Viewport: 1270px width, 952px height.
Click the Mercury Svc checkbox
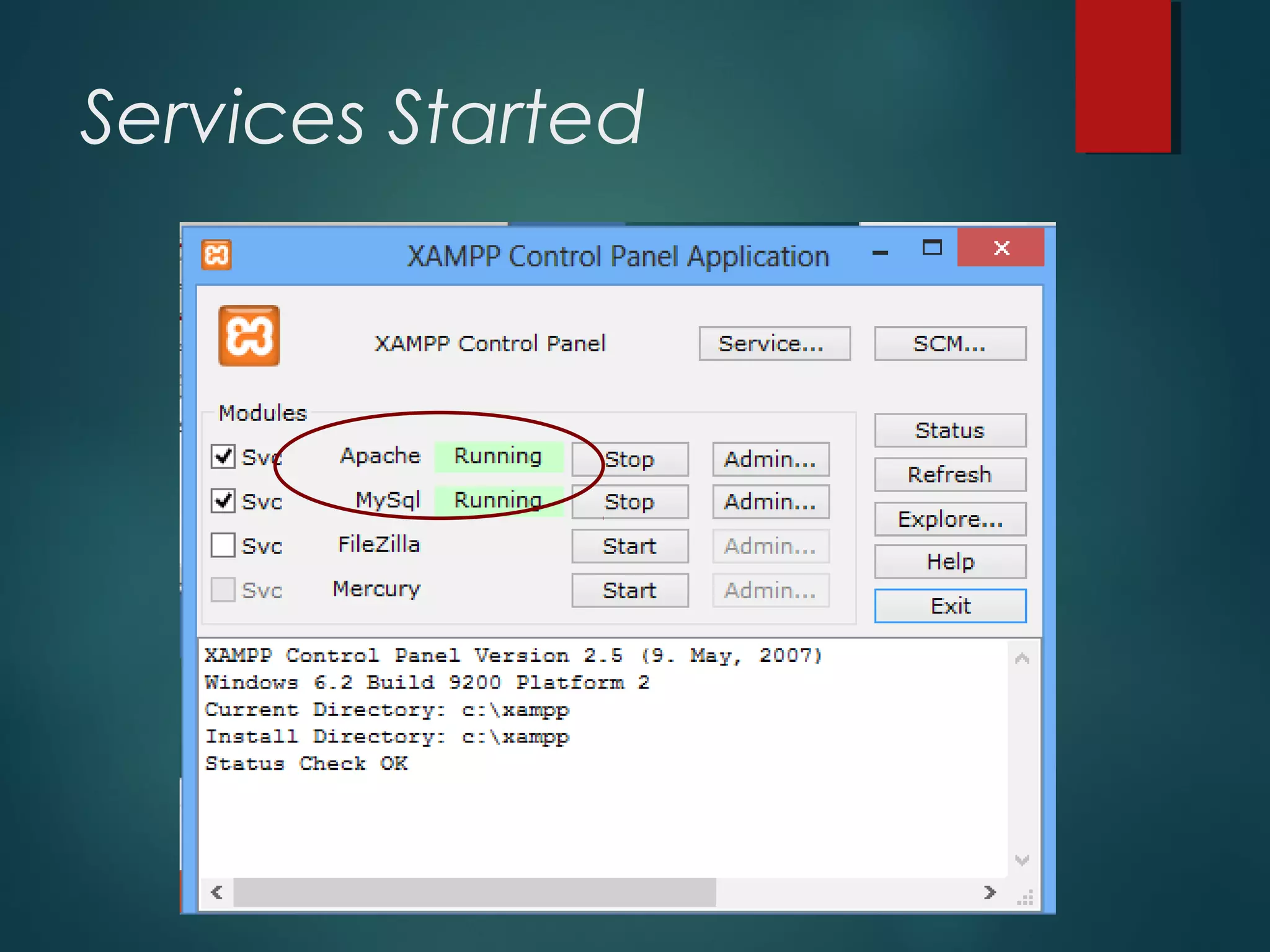(223, 590)
